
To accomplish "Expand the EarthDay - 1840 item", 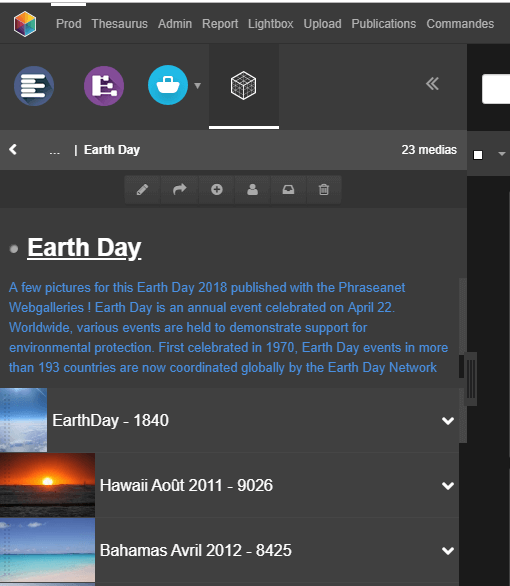I will (x=448, y=421).
